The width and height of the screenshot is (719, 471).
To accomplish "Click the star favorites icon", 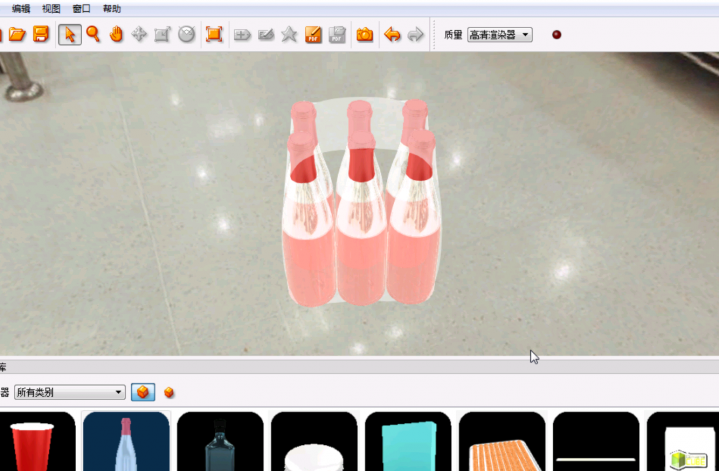I will (x=289, y=35).
